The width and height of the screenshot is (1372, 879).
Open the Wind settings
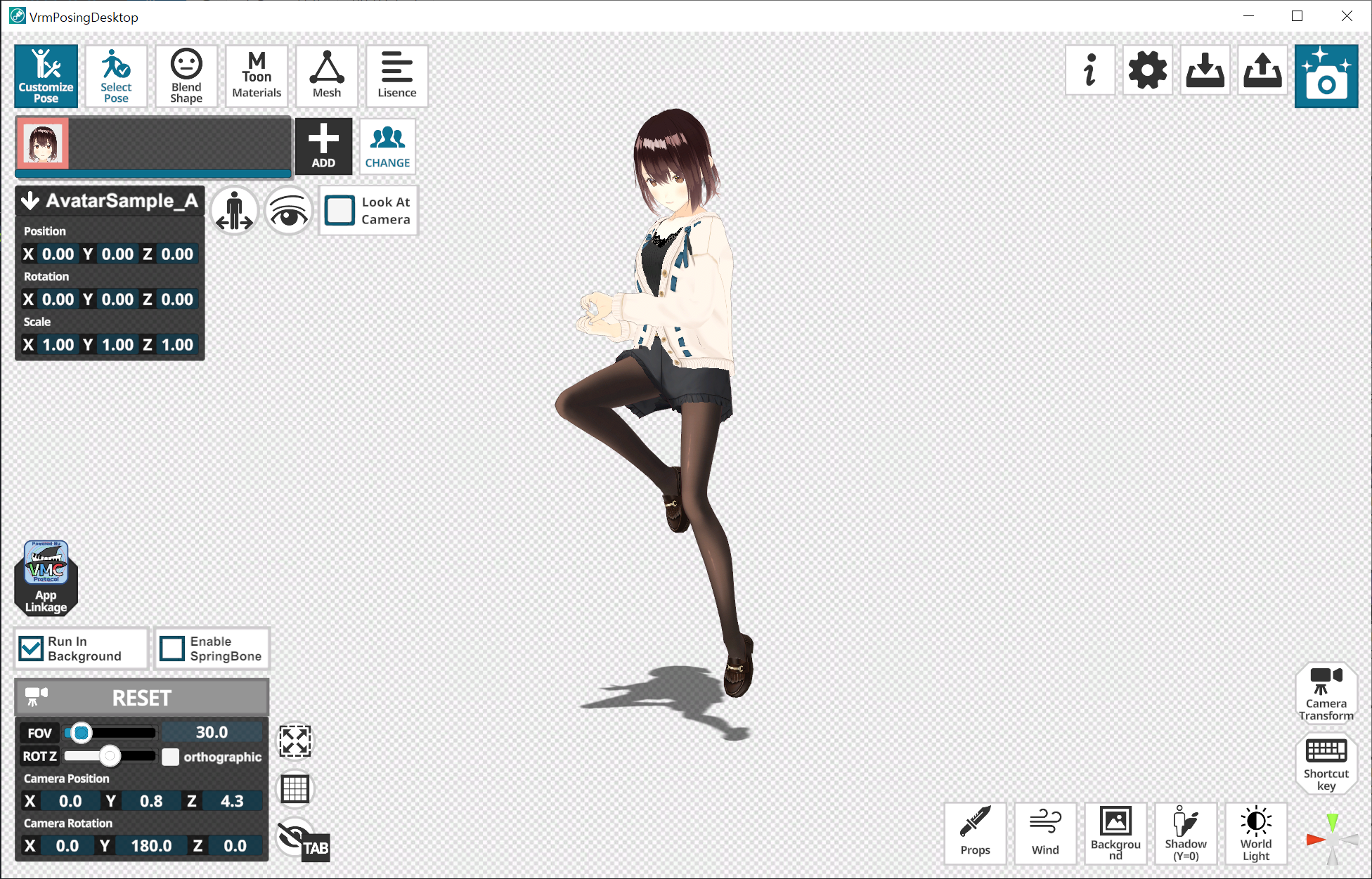(1045, 833)
